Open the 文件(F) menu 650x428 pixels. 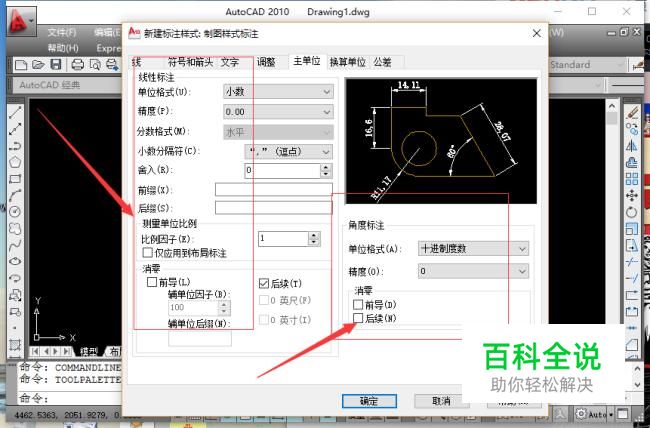(61, 32)
